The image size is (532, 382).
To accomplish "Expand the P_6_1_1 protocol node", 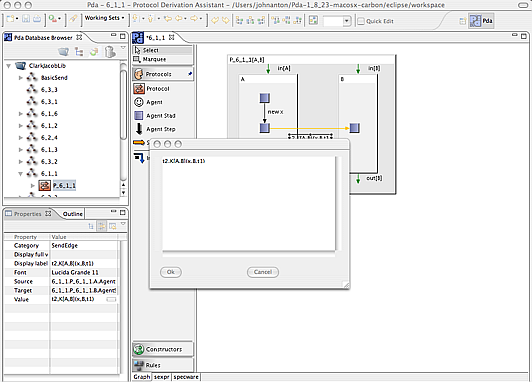I will pyautogui.click(x=33, y=186).
